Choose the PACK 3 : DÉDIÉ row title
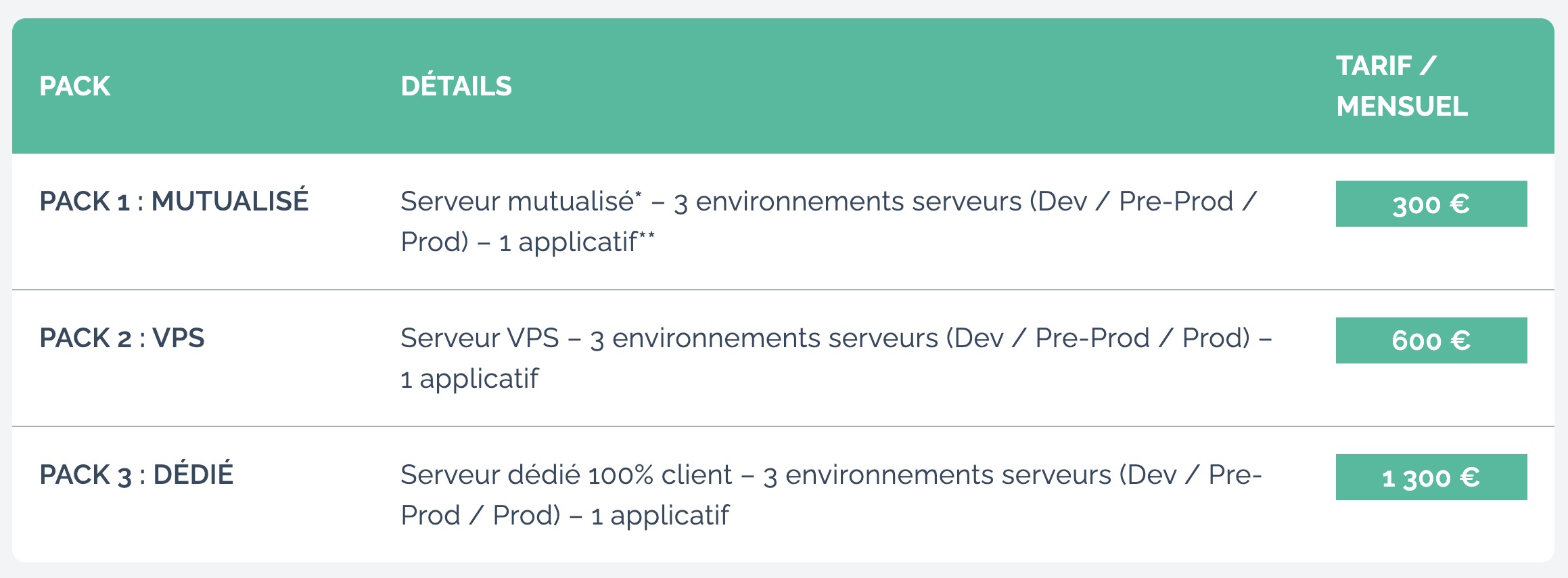Screen dimensions: 1568x578 [x=136, y=474]
